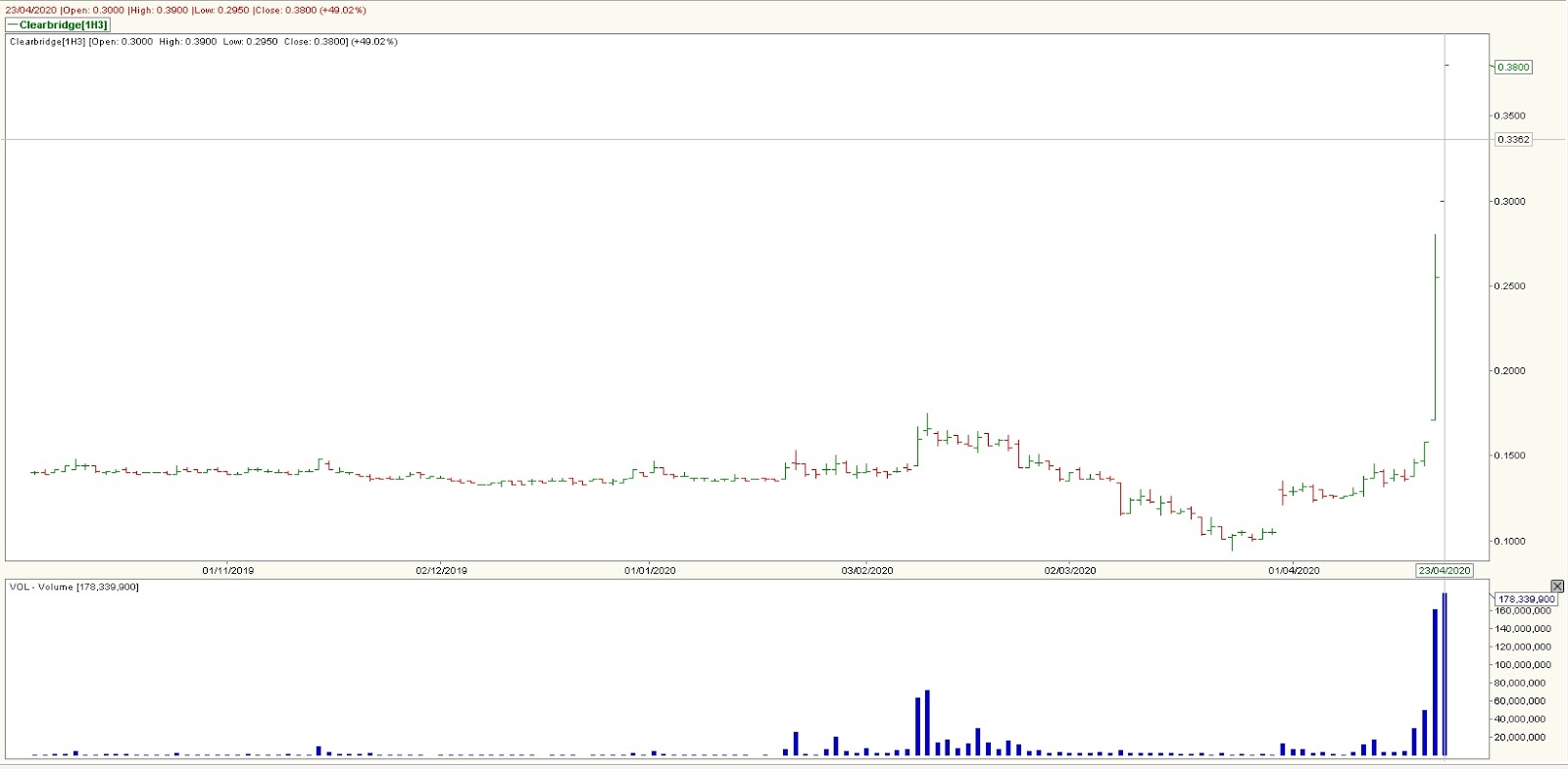Click the 140,000,000 volume axis label
Screen dimensions: 1568x769
pos(1523,628)
